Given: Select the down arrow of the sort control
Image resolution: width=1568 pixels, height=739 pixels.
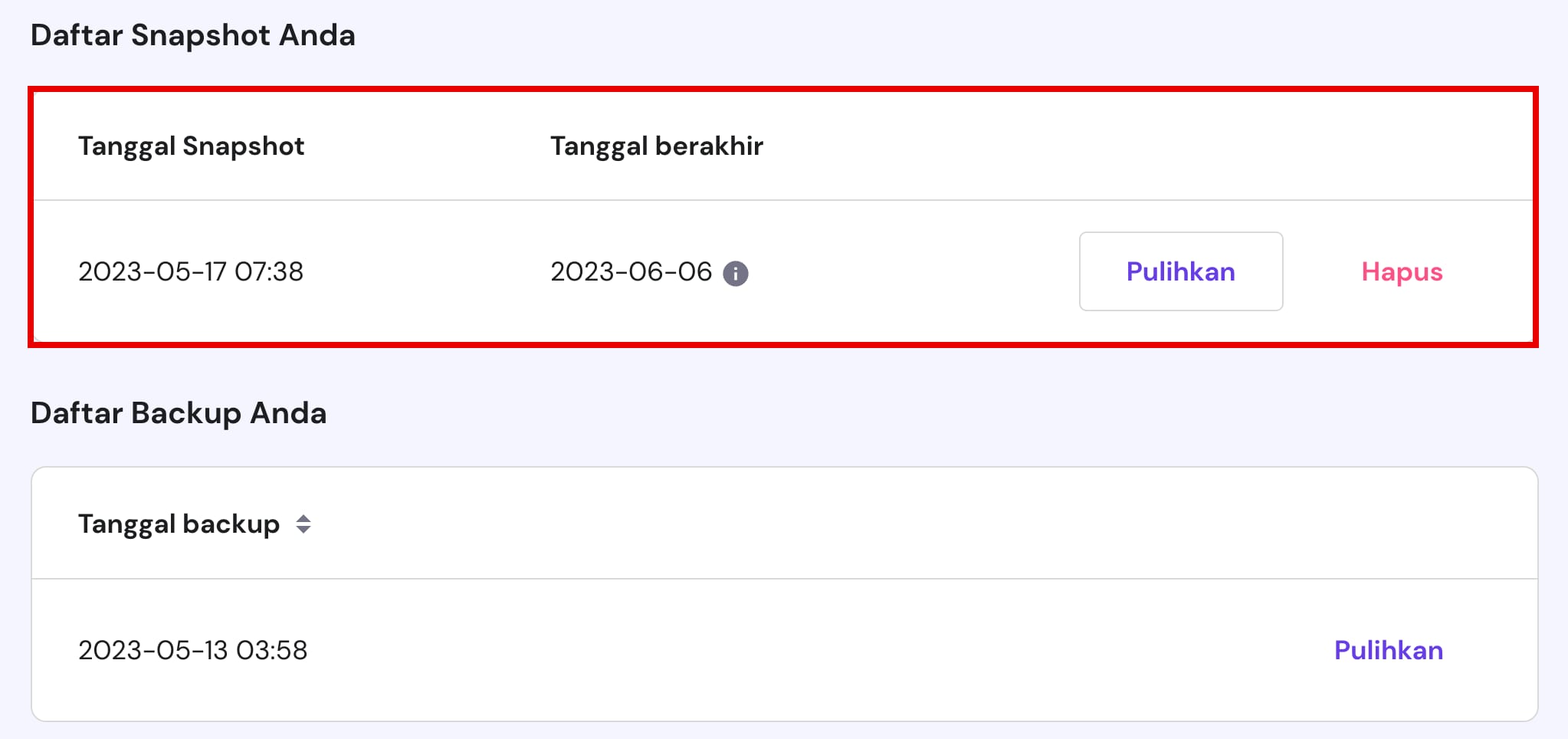Looking at the screenshot, I should [x=304, y=530].
